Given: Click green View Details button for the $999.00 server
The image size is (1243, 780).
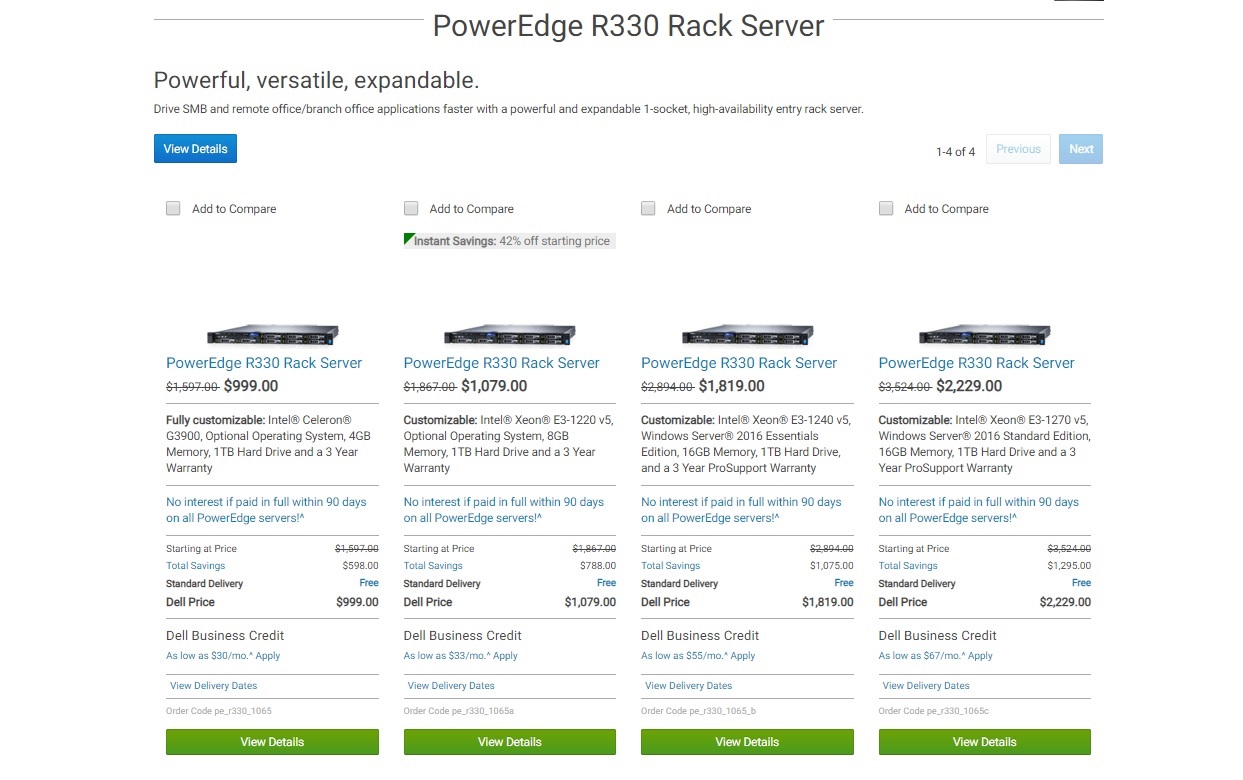Looking at the screenshot, I should pyautogui.click(x=272, y=742).
